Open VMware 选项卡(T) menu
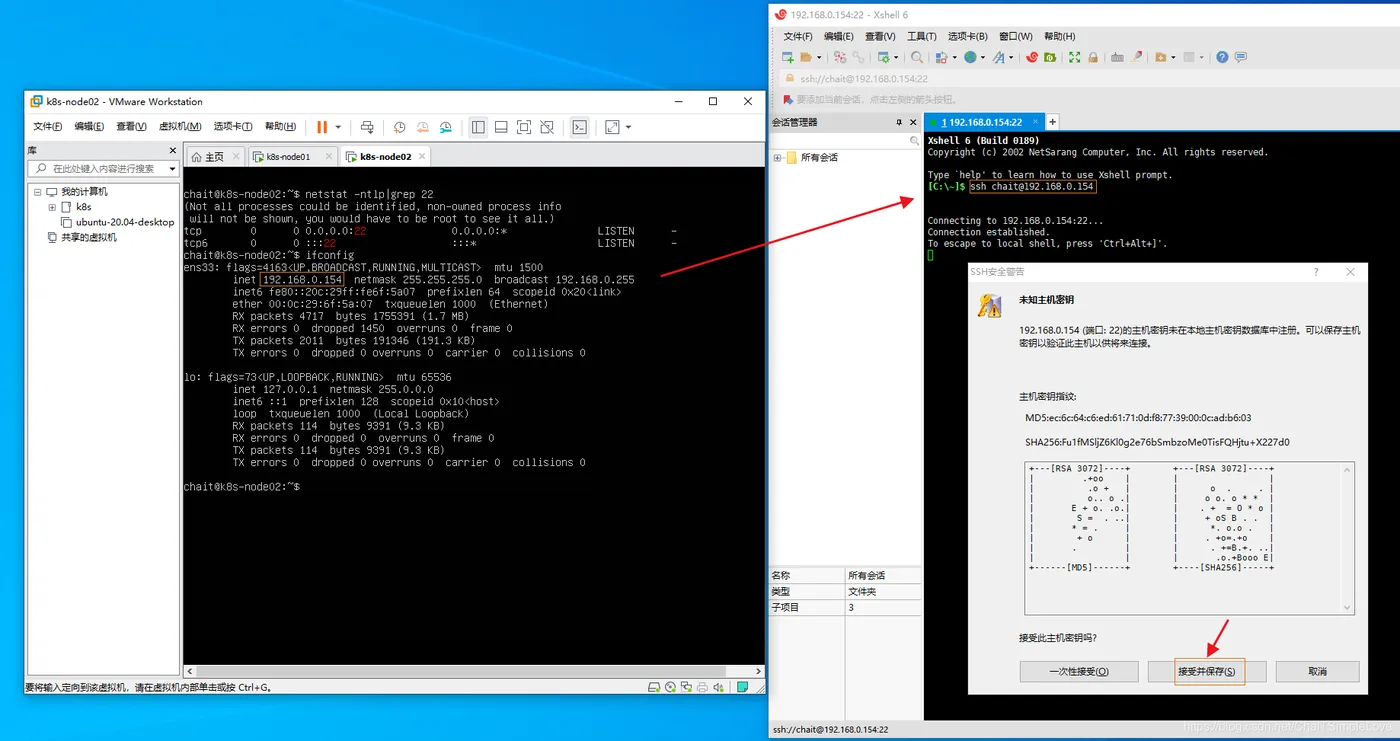Image resolution: width=1400 pixels, height=741 pixels. 233,127
